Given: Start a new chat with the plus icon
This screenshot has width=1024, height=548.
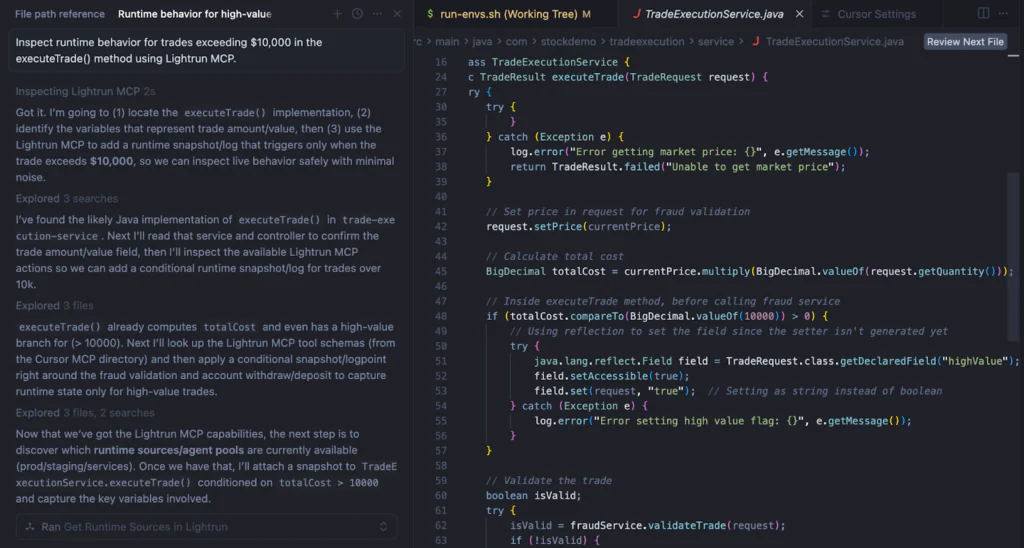Looking at the screenshot, I should 337,14.
